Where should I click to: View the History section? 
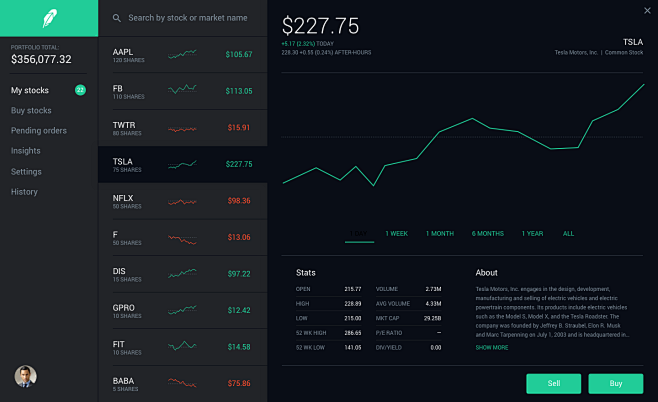click(x=24, y=191)
